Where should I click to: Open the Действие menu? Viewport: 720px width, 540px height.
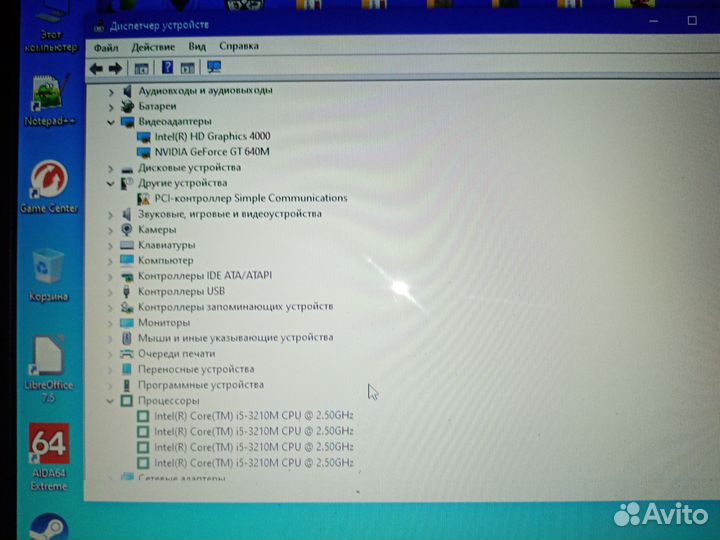tap(153, 47)
